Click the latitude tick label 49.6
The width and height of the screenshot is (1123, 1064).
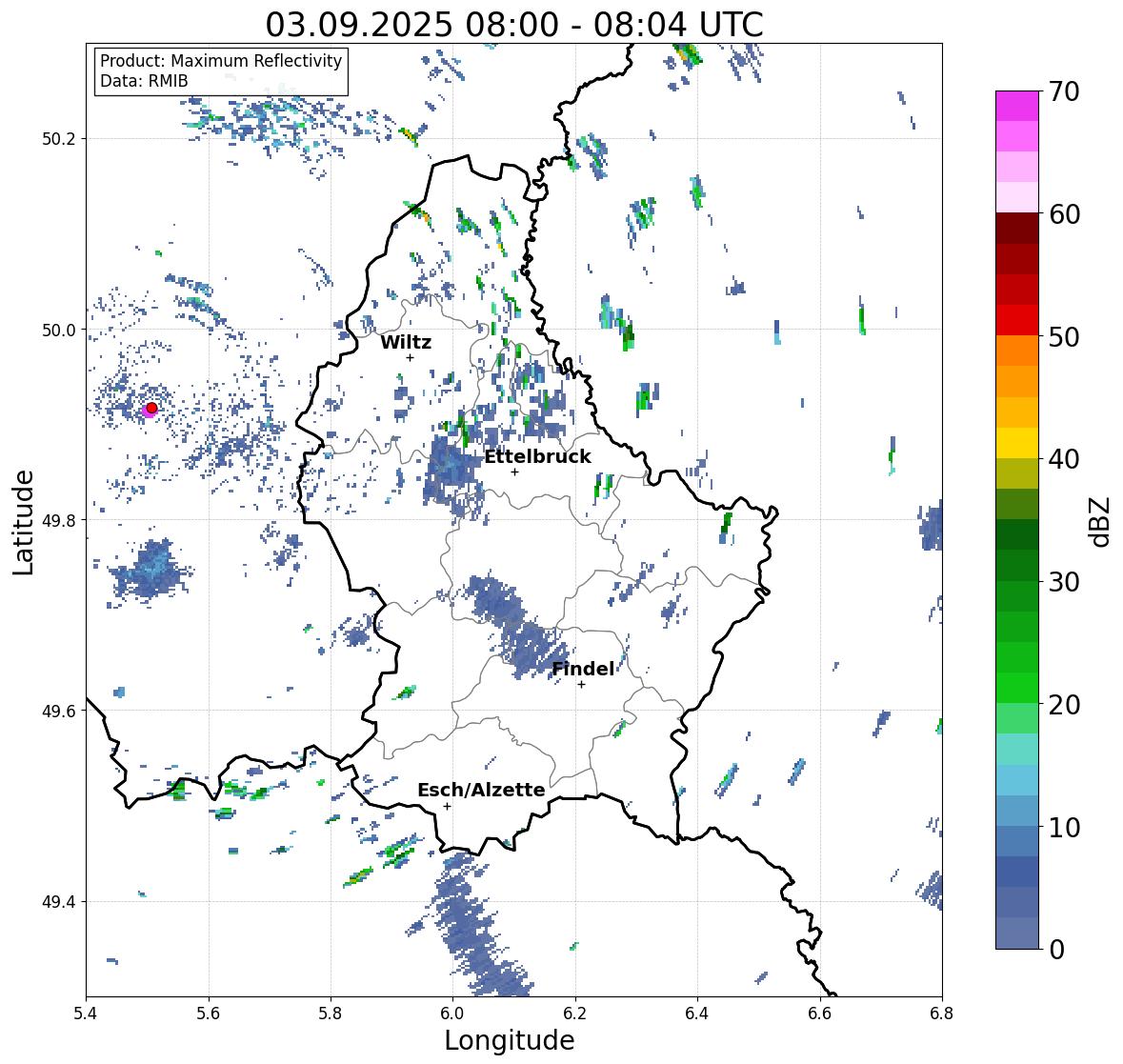(x=59, y=711)
